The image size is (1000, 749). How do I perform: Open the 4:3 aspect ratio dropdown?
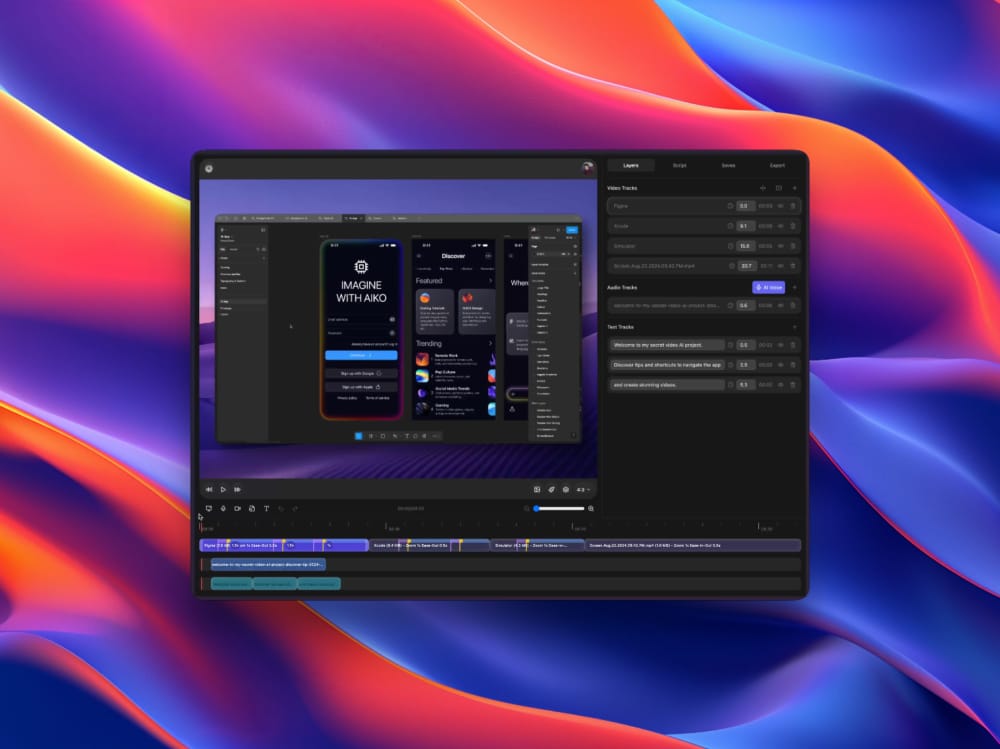tap(581, 489)
